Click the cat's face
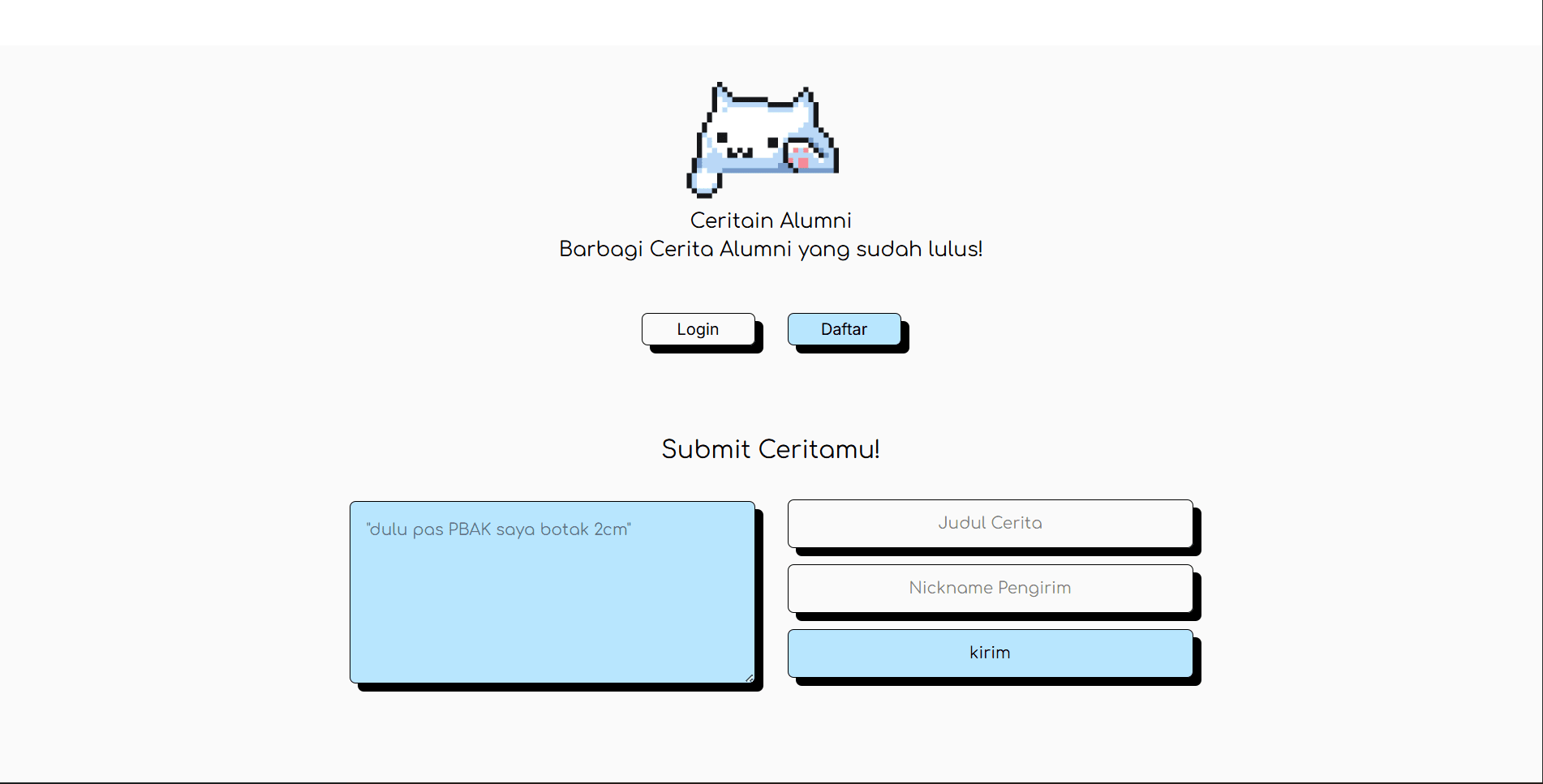This screenshot has width=1543, height=784. tap(746, 142)
